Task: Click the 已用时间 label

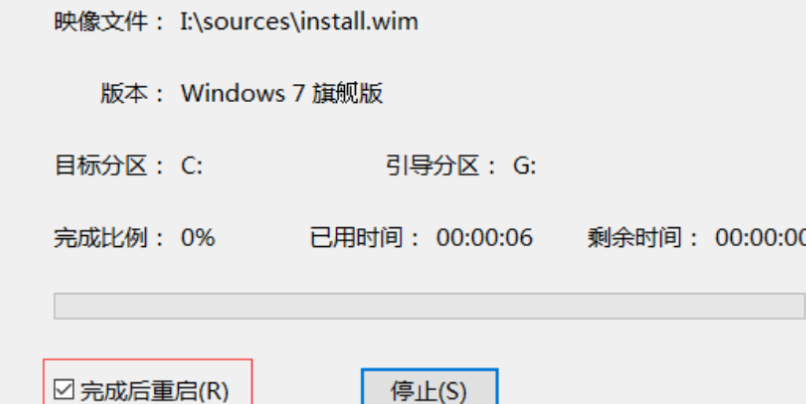Action: [x=357, y=237]
